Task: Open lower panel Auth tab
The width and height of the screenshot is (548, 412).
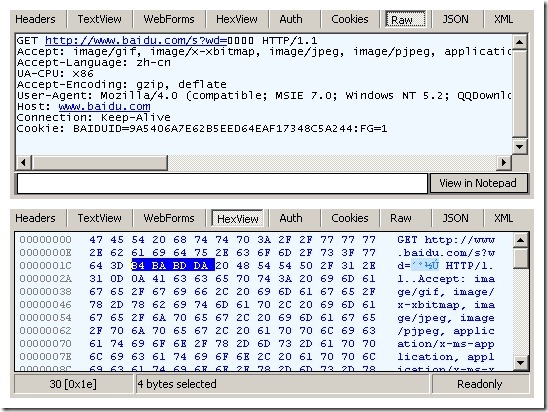Action: tap(291, 218)
